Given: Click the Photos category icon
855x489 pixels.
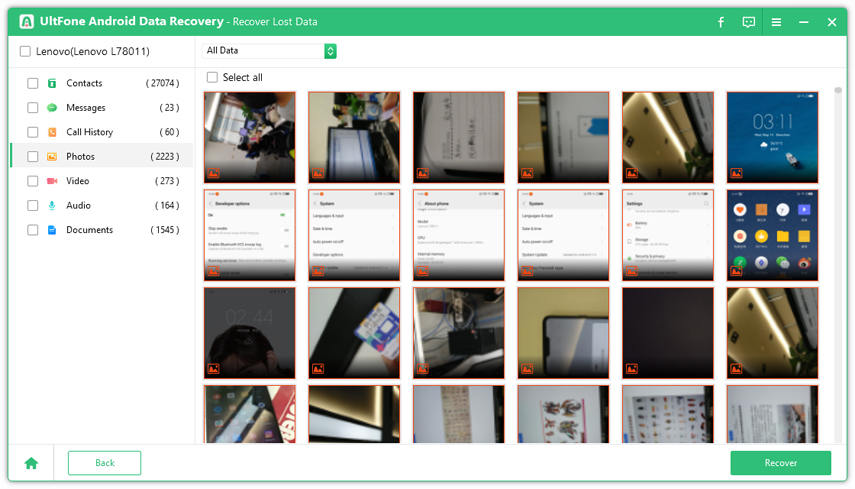Looking at the screenshot, I should tap(52, 156).
